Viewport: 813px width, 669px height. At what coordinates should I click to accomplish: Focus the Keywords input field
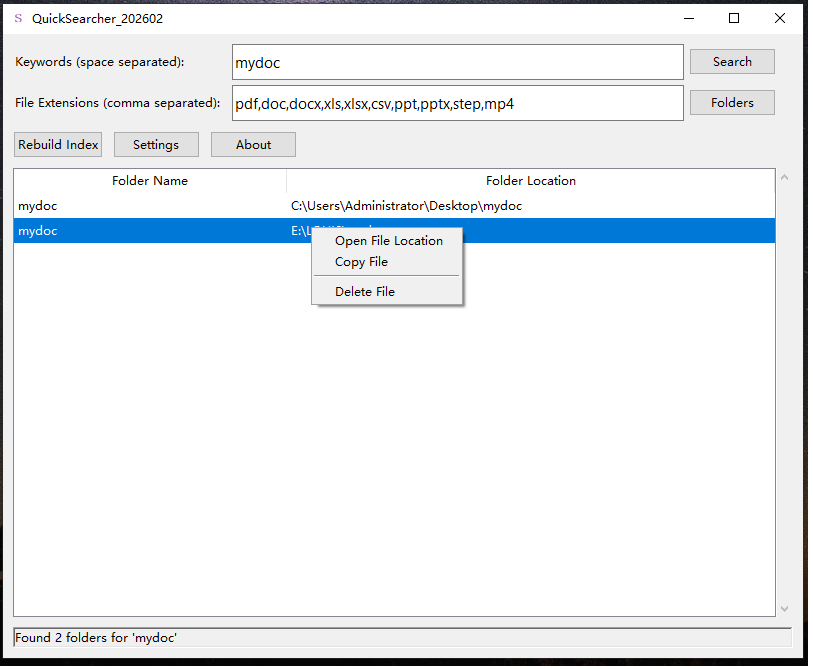pyautogui.click(x=457, y=62)
